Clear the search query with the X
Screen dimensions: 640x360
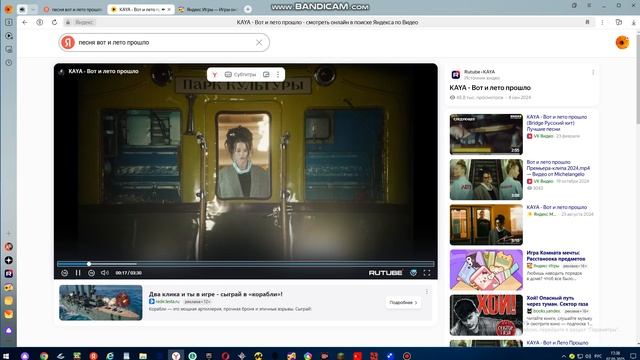pyautogui.click(x=259, y=42)
